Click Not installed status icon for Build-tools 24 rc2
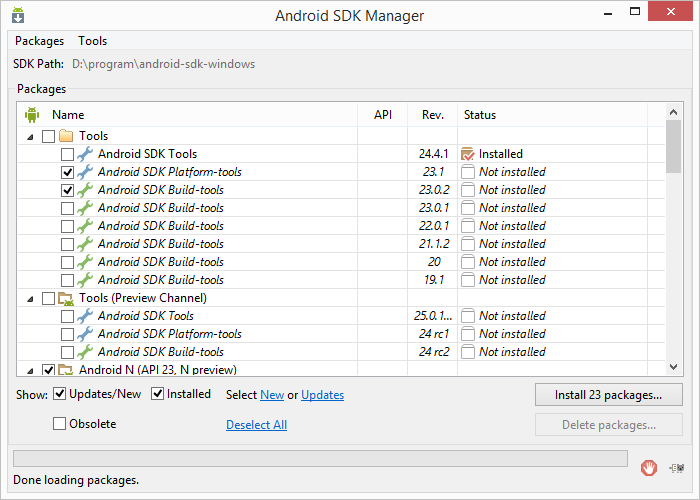Image resolution: width=700 pixels, height=500 pixels. pos(467,352)
